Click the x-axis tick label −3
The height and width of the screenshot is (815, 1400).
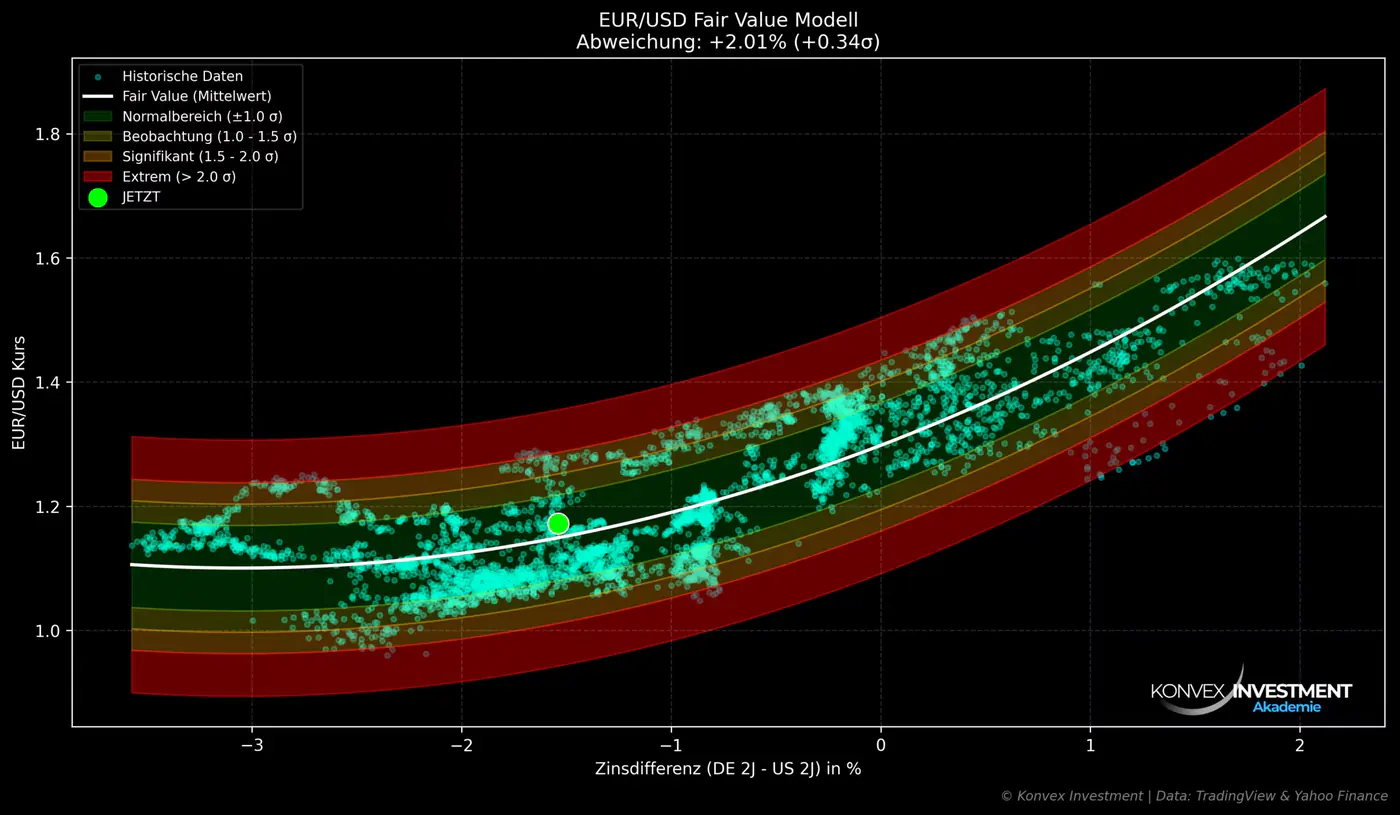pos(252,745)
